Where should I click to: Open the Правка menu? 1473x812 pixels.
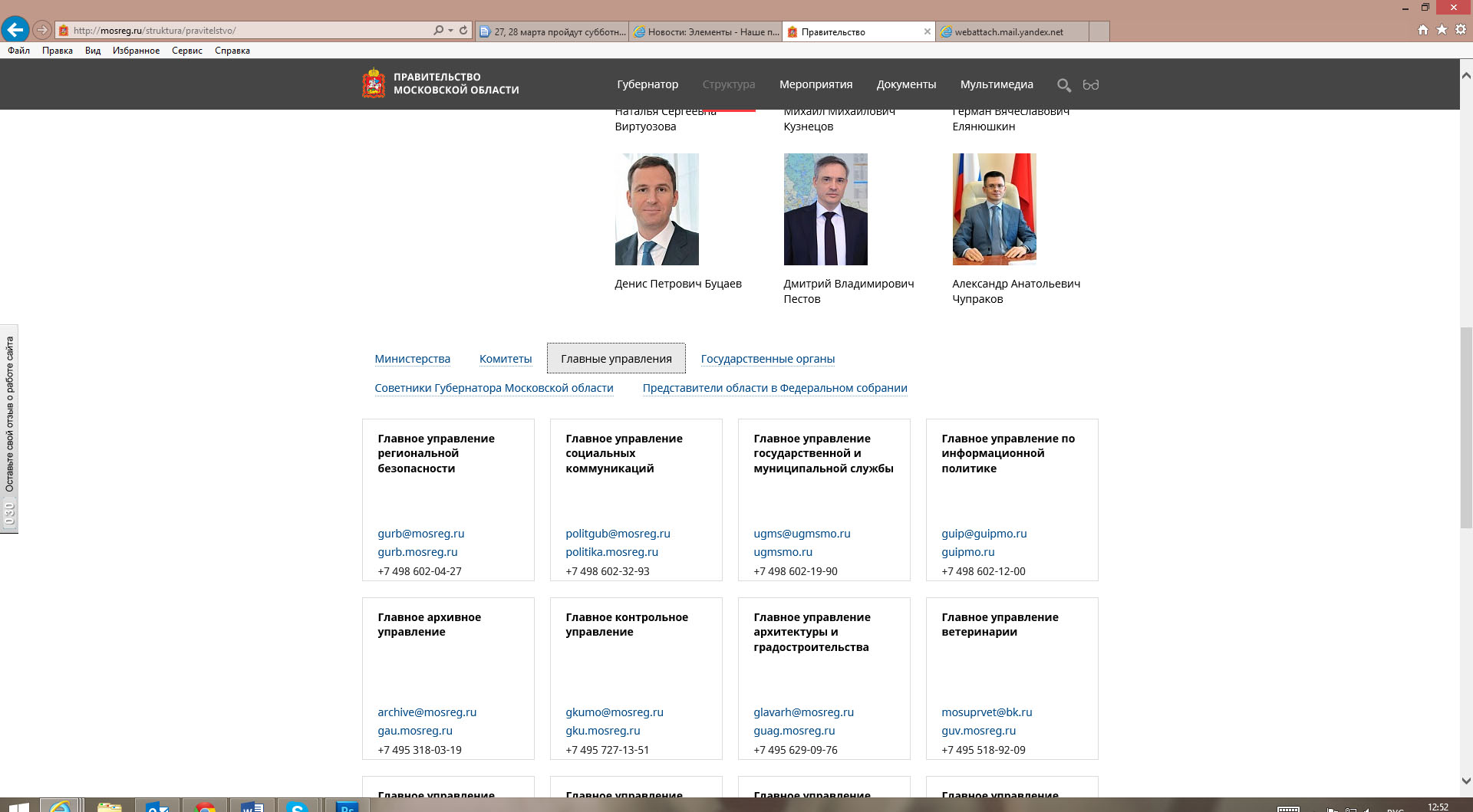58,51
